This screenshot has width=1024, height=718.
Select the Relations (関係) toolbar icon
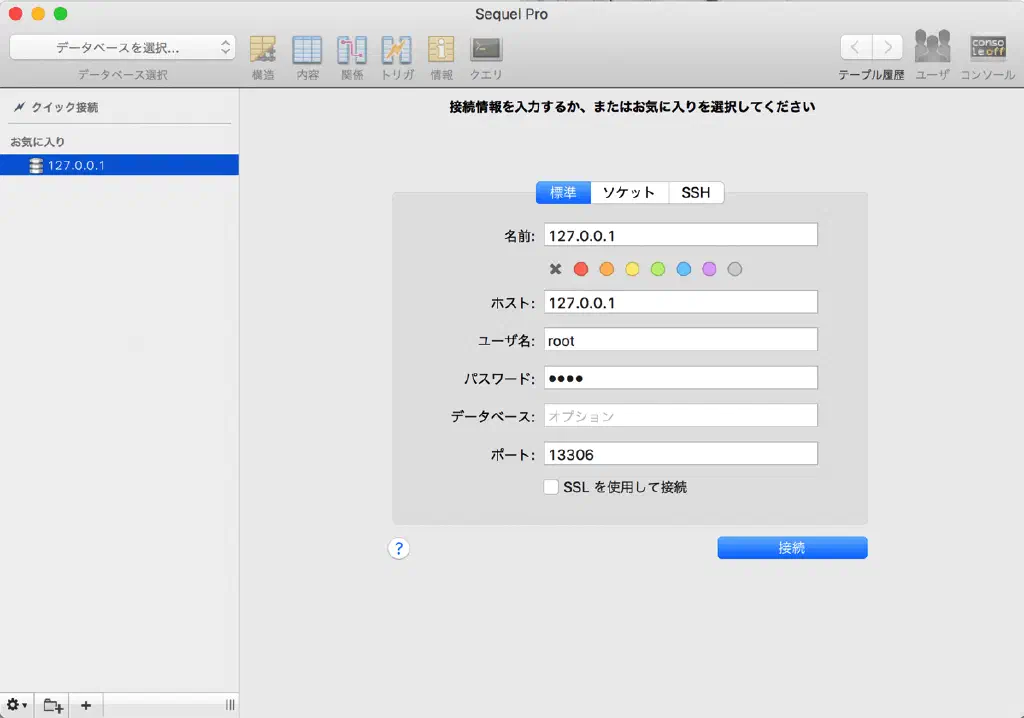(351, 50)
